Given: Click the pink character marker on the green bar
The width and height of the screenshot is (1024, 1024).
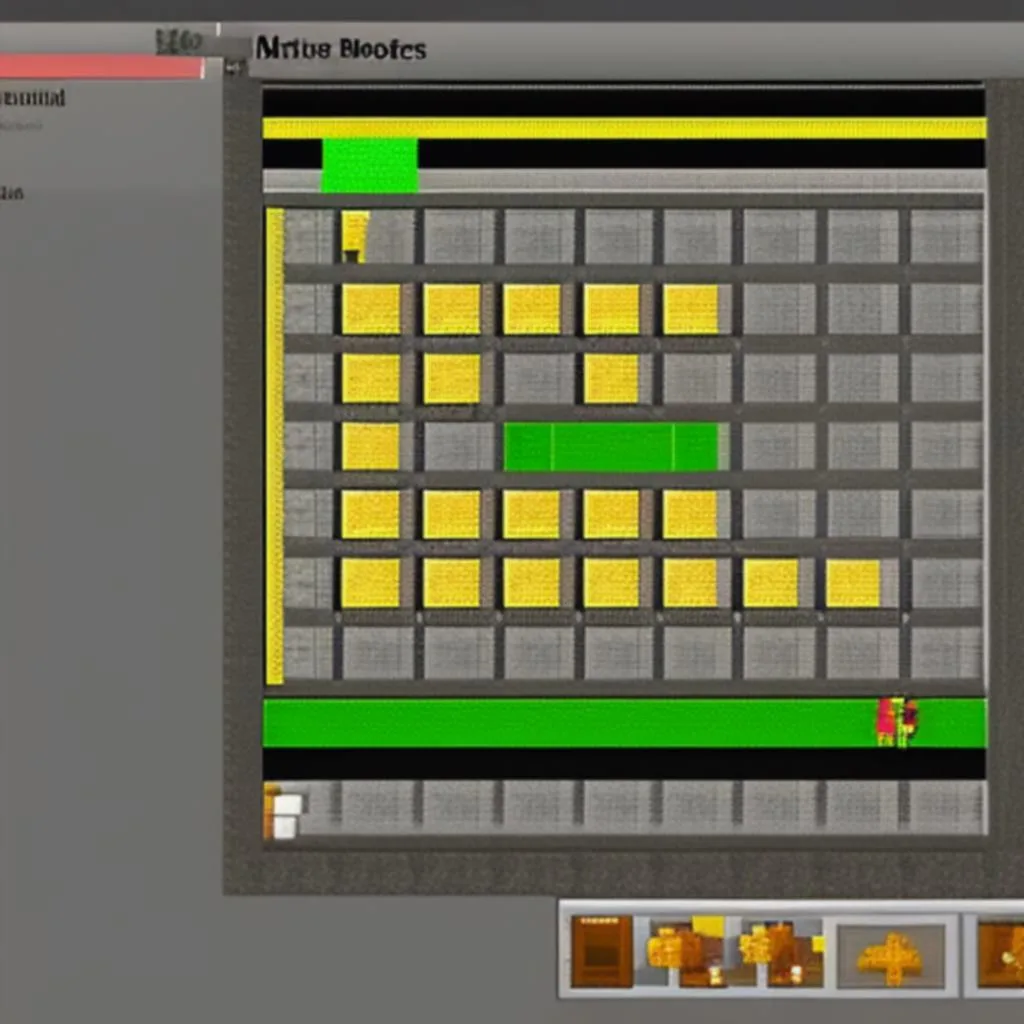Looking at the screenshot, I should [x=895, y=720].
